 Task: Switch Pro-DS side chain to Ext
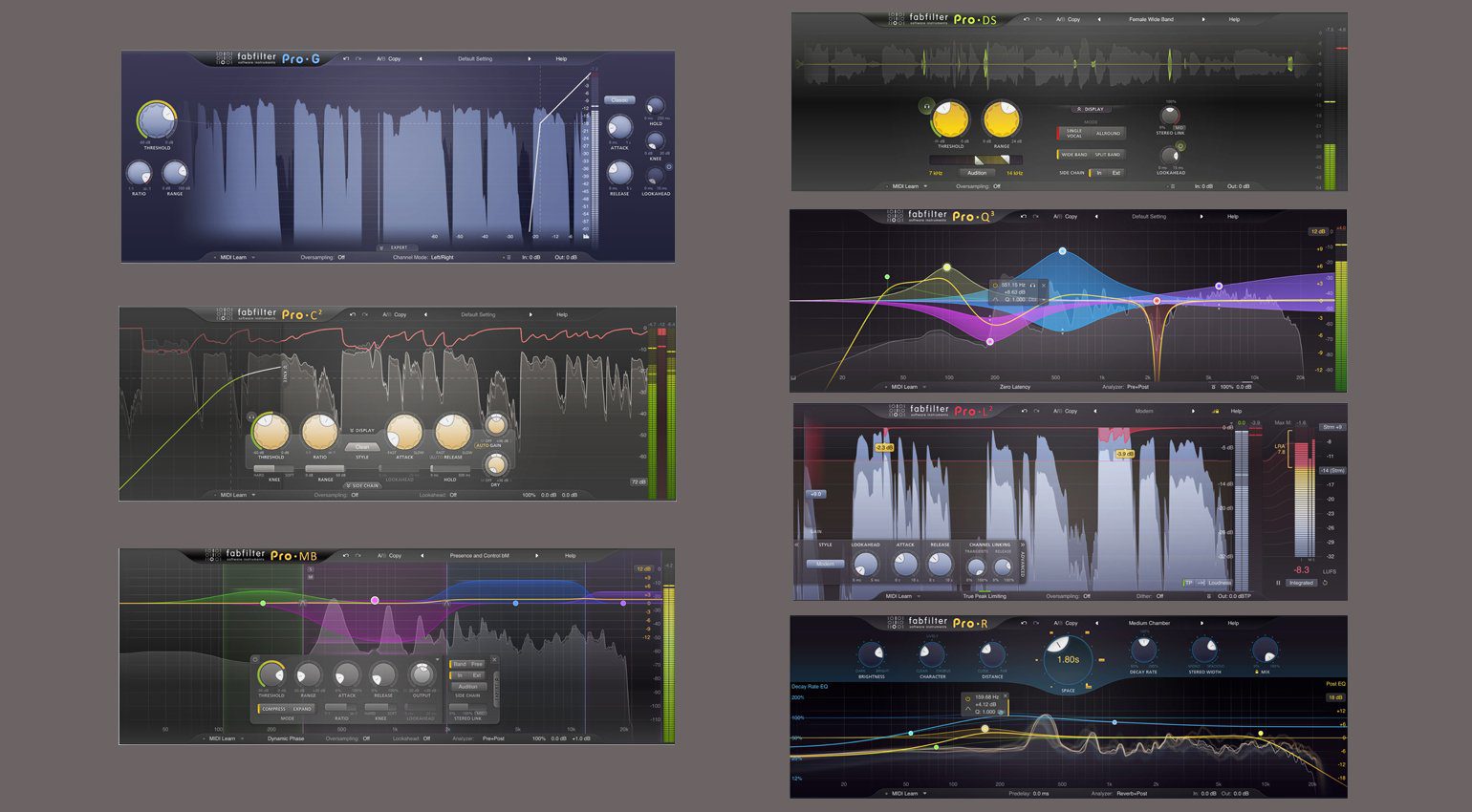[1115, 173]
